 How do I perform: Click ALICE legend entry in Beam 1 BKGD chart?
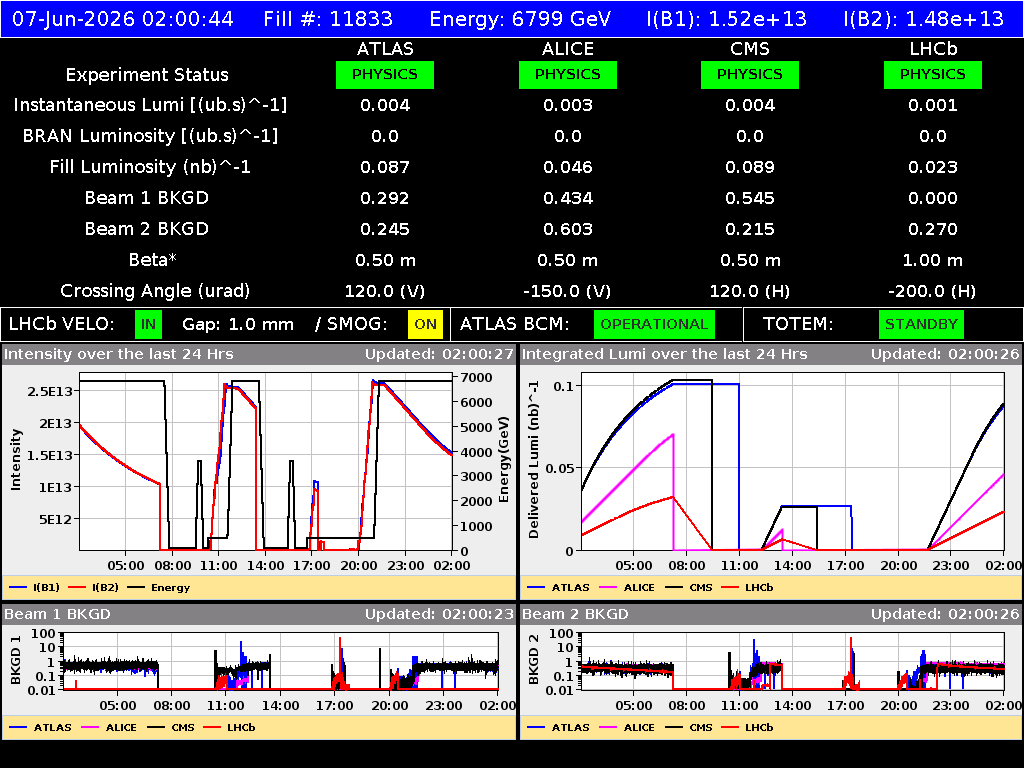point(108,728)
